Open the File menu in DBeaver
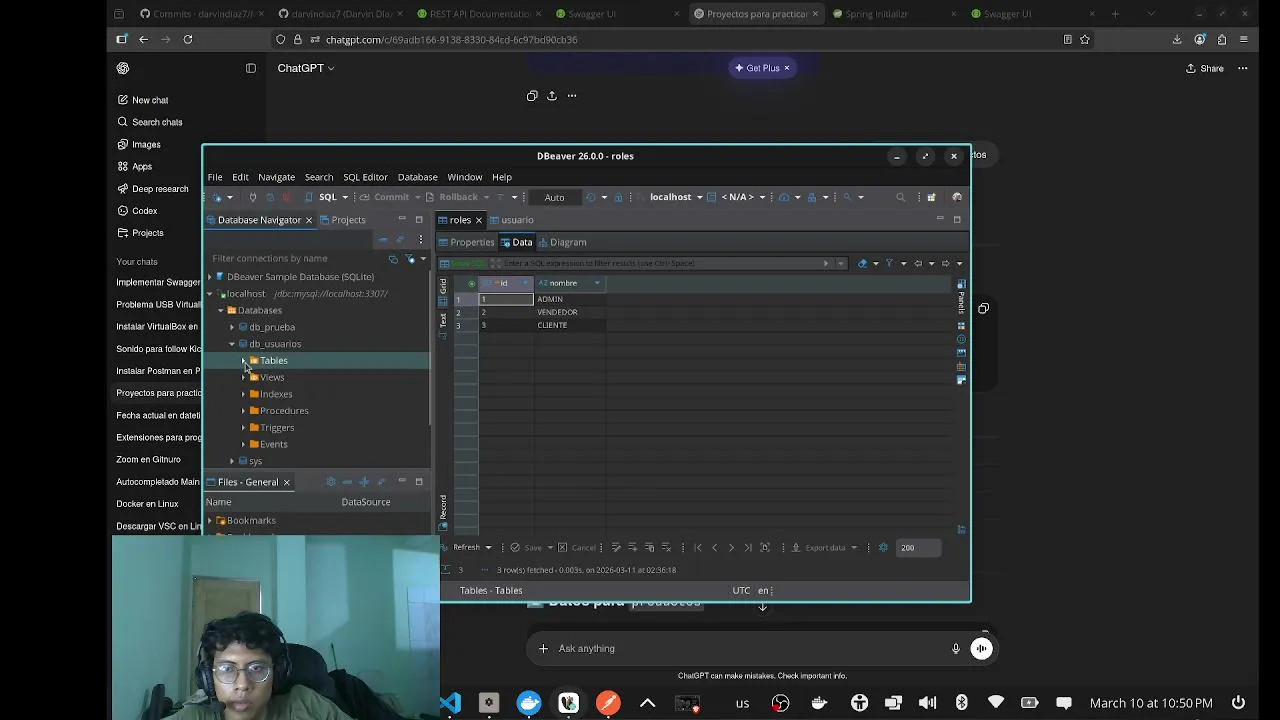The height and width of the screenshot is (720, 1280). click(x=215, y=177)
